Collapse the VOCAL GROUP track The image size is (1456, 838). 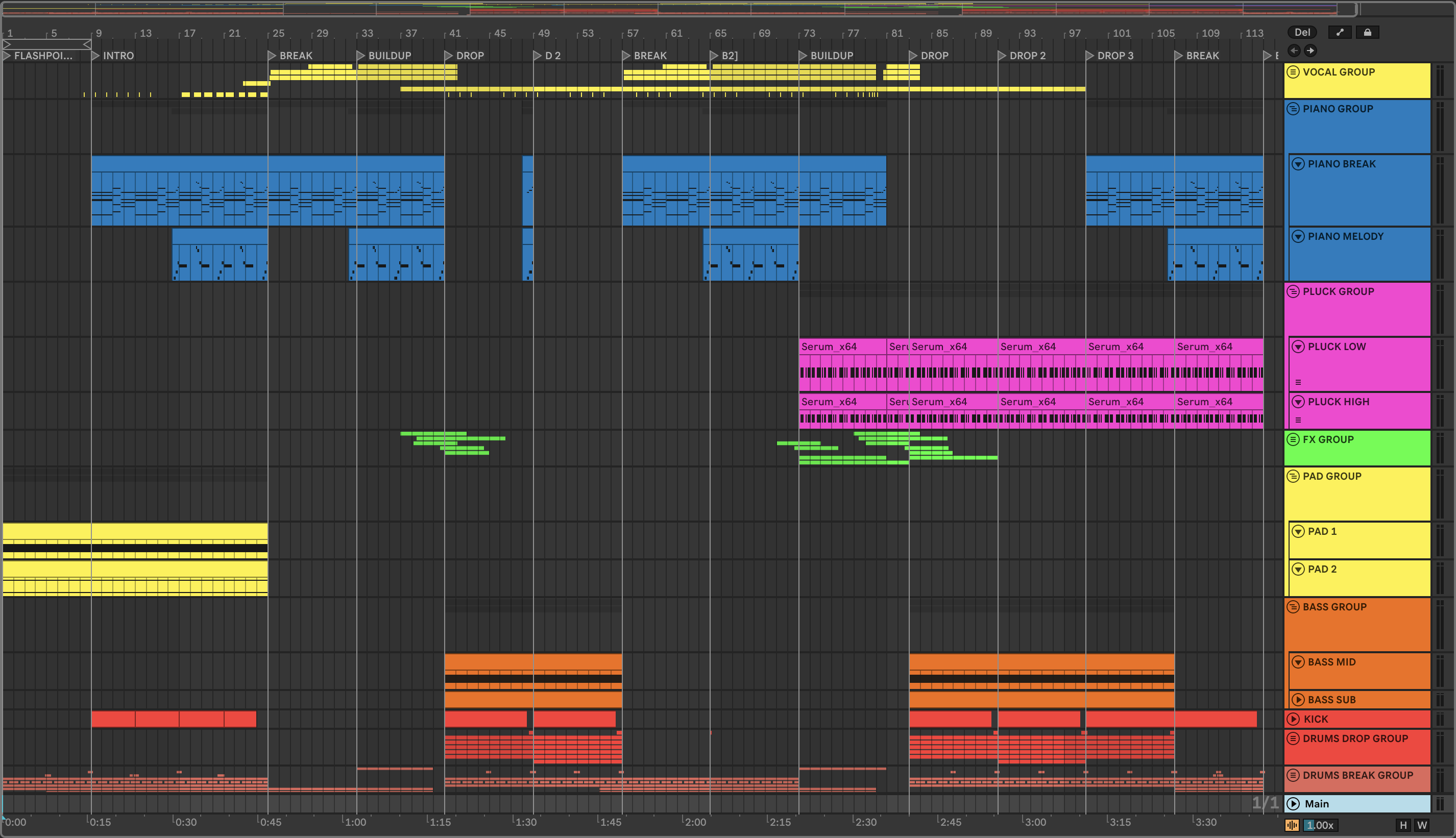1293,72
